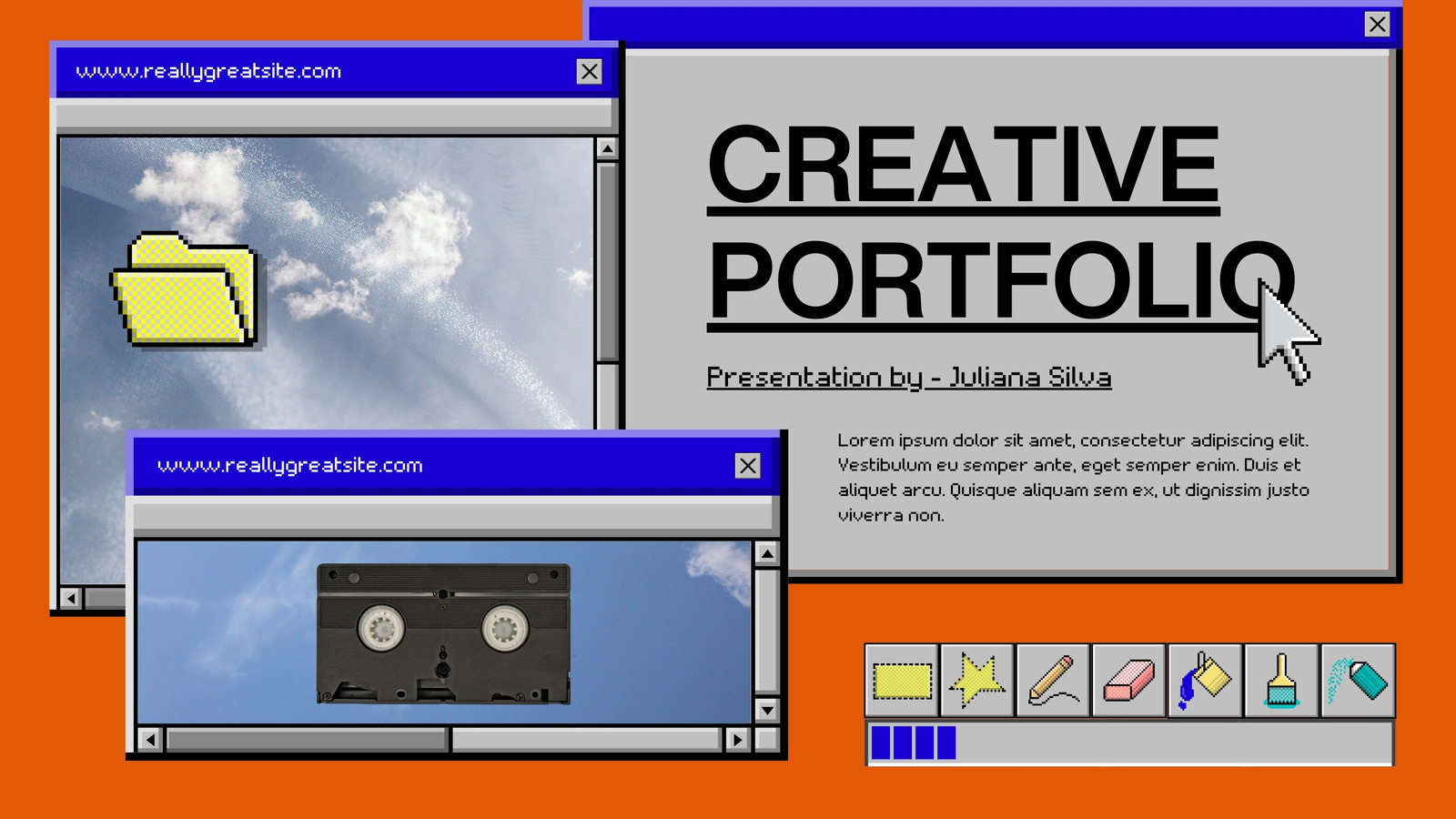Select the pink eraser tool
The width and height of the screenshot is (1456, 819).
click(x=1128, y=681)
